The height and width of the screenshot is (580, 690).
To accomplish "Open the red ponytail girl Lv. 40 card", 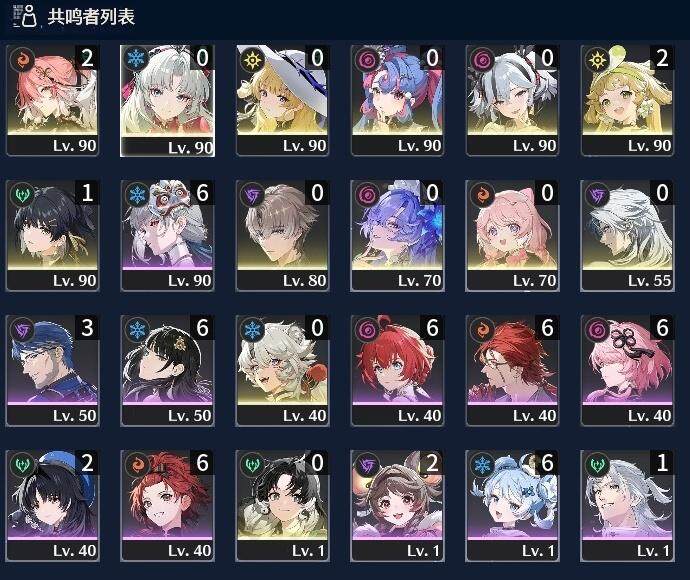I will click(x=167, y=506).
